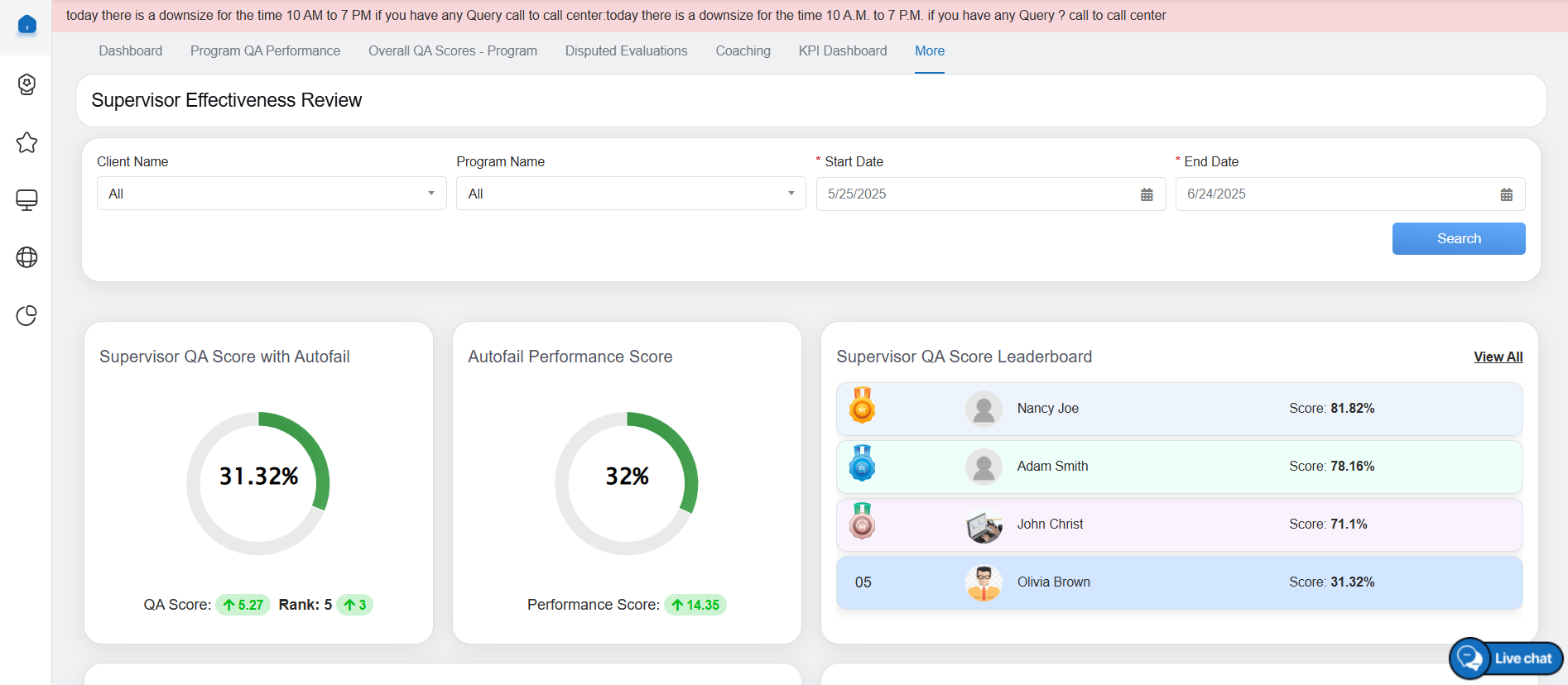Screen dimensions: 1568x685
Task: Open the Coaching tab
Action: [x=743, y=51]
